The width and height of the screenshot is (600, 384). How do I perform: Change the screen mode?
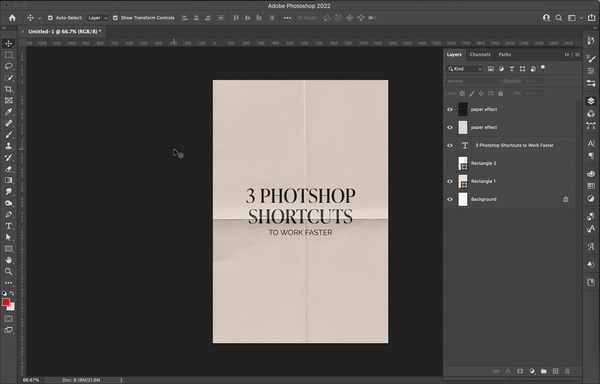point(8,330)
